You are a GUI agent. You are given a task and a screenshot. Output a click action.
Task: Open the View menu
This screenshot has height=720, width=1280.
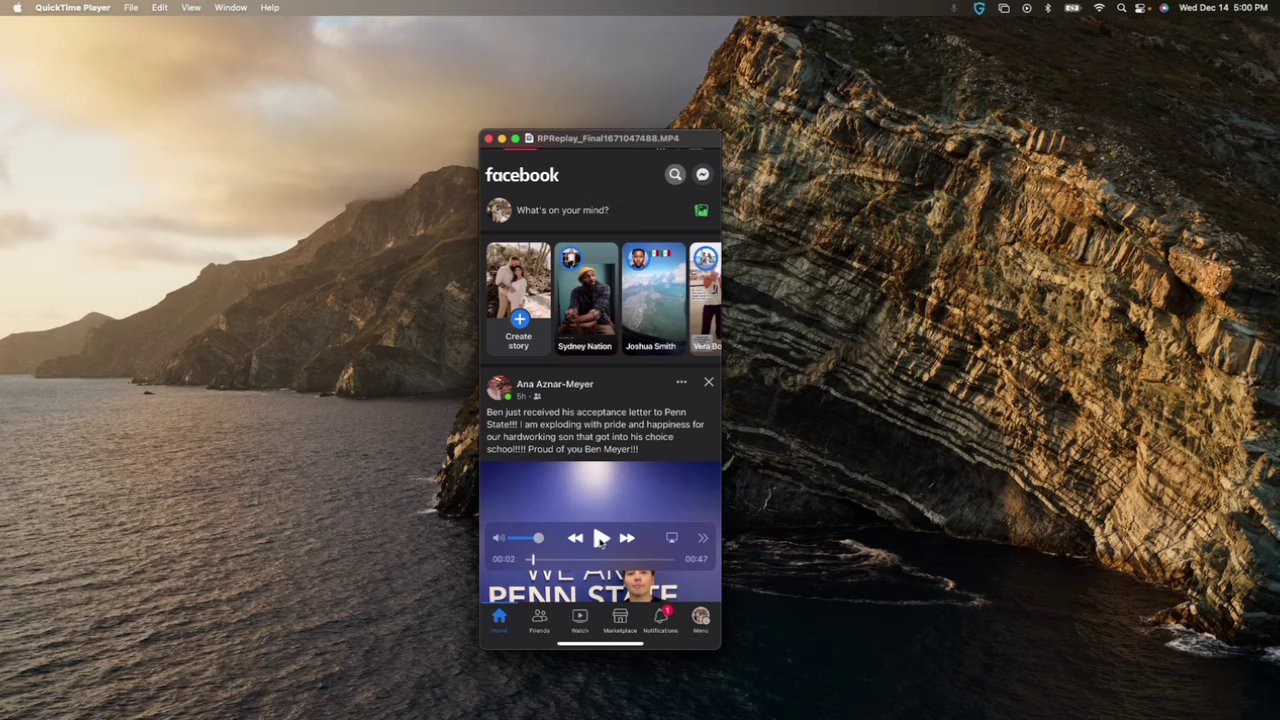(190, 8)
